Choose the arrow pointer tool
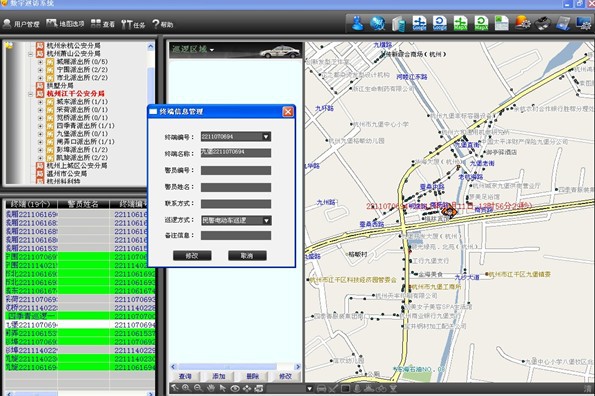 point(223,388)
